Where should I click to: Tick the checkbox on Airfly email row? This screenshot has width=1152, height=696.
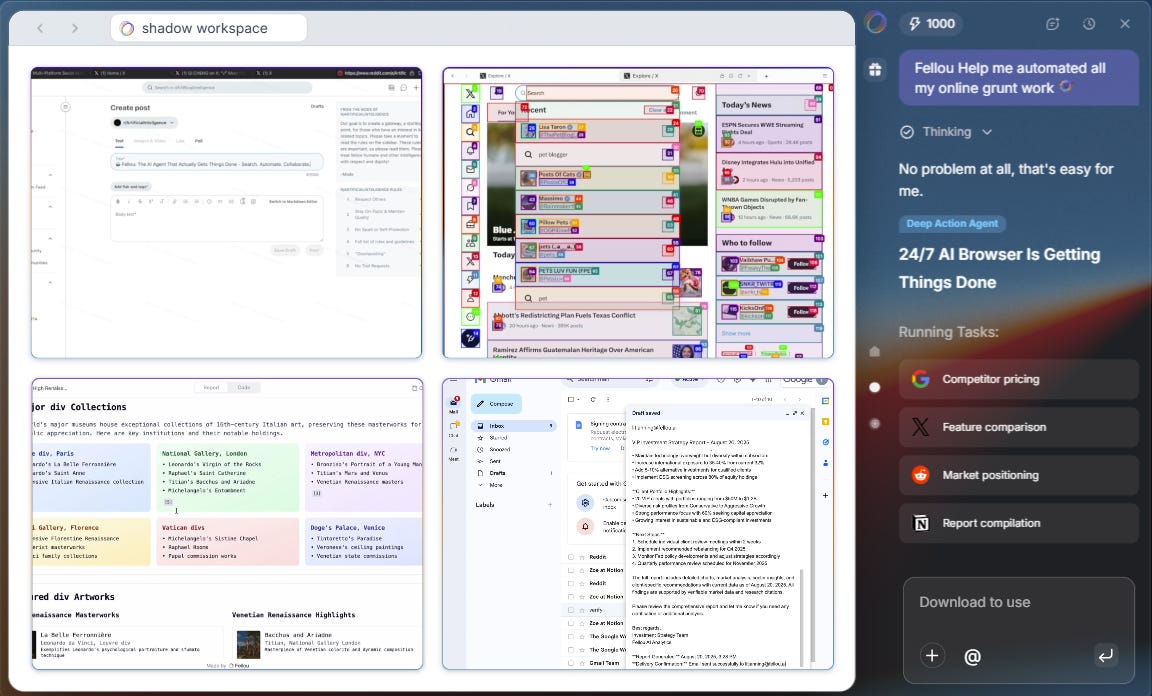point(571,610)
